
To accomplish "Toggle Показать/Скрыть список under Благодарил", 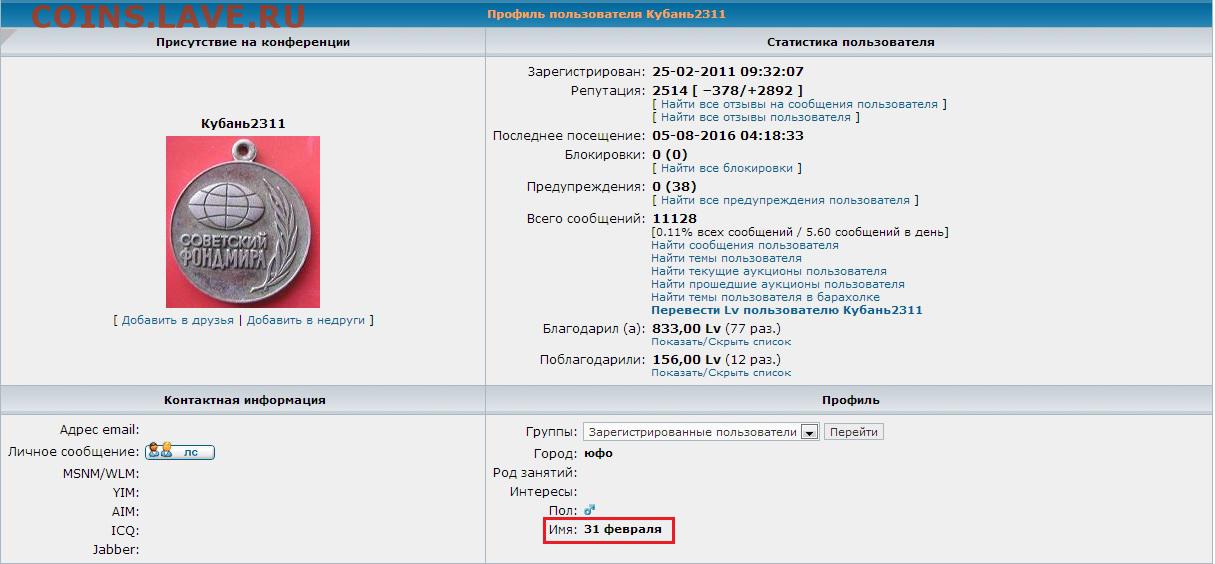I will [721, 342].
